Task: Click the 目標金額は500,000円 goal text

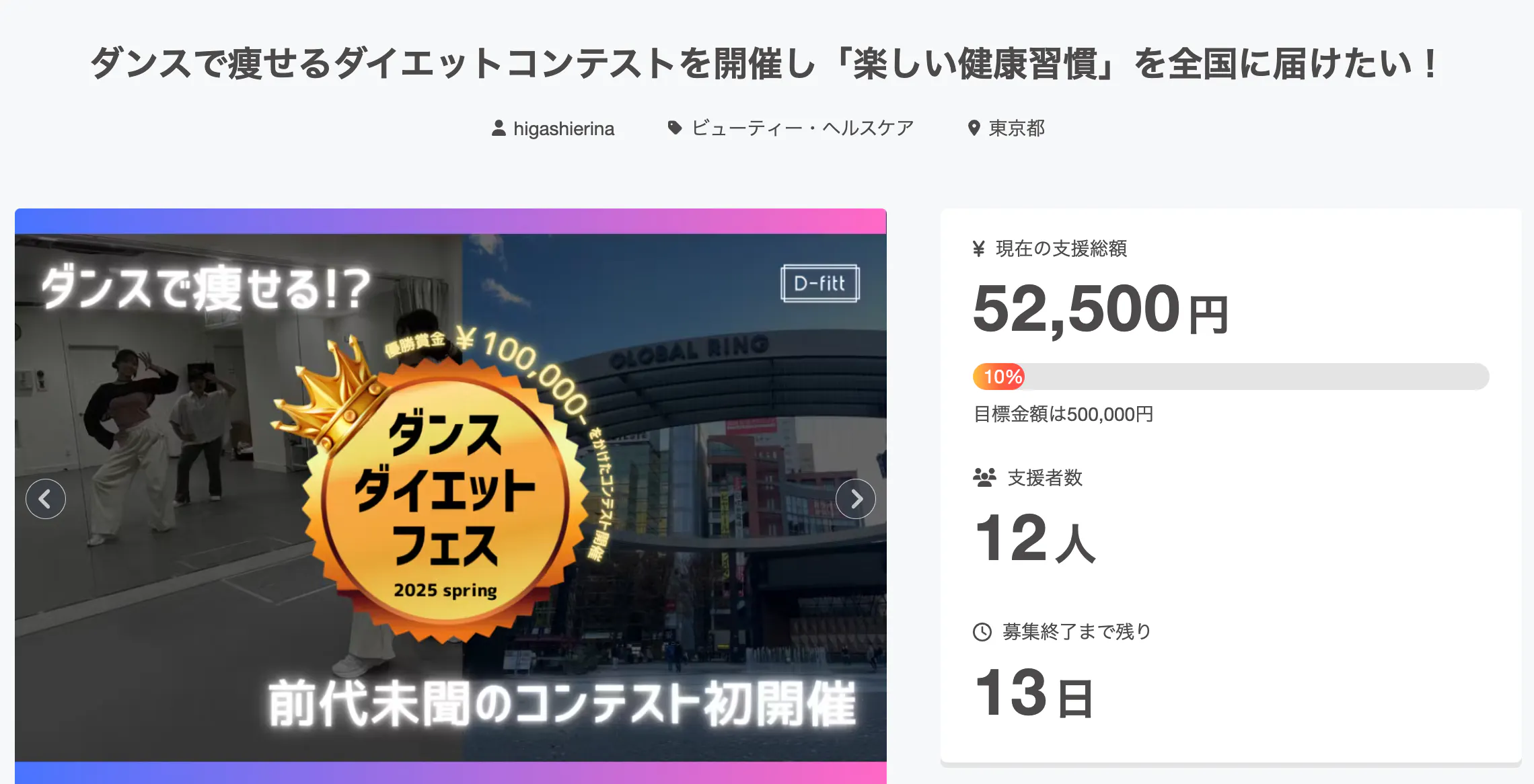Action: coord(1063,414)
